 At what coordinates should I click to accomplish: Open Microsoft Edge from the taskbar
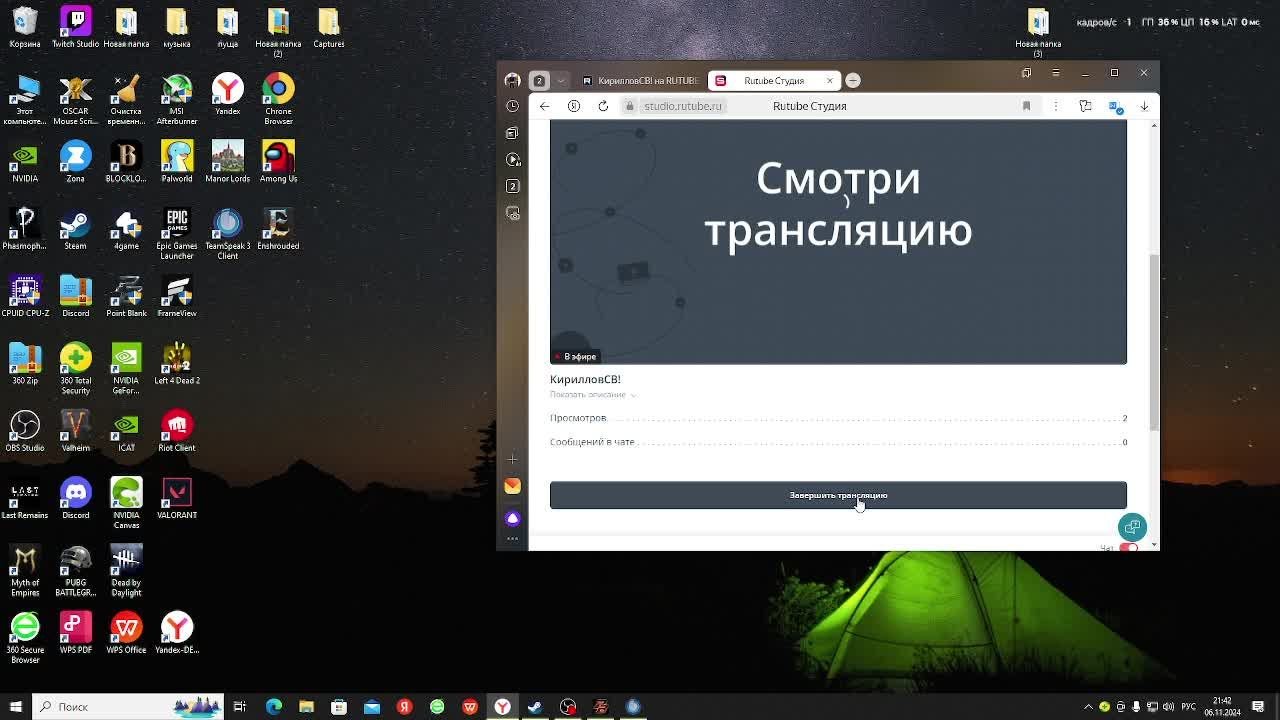[x=273, y=707]
